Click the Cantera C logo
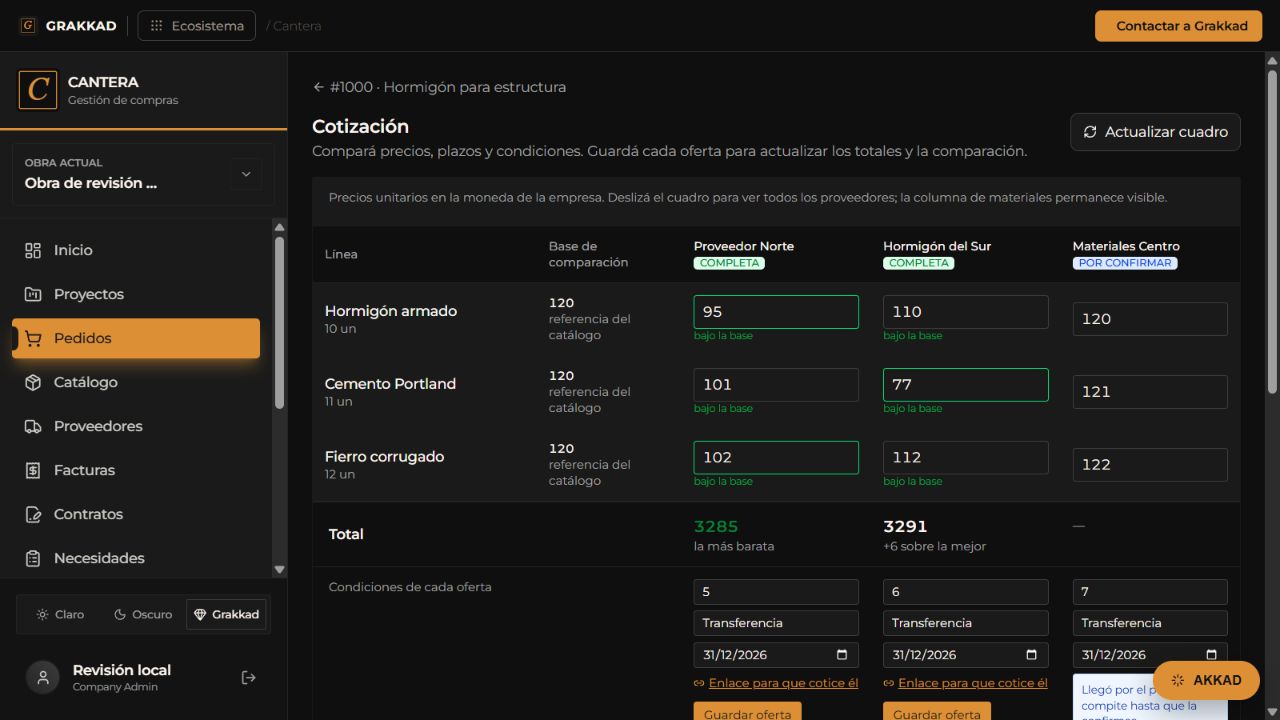This screenshot has height=720, width=1280. [x=38, y=90]
